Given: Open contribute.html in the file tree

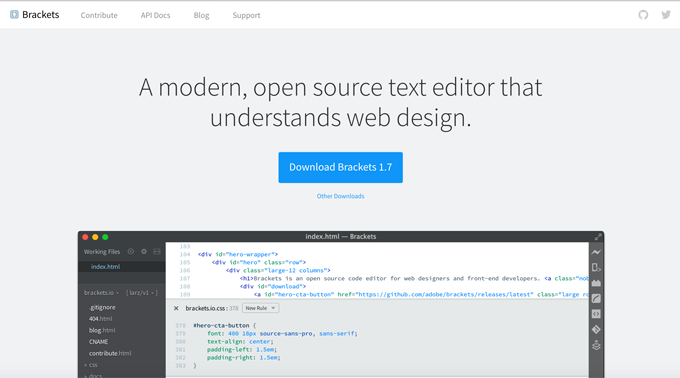Looking at the screenshot, I should (110, 353).
